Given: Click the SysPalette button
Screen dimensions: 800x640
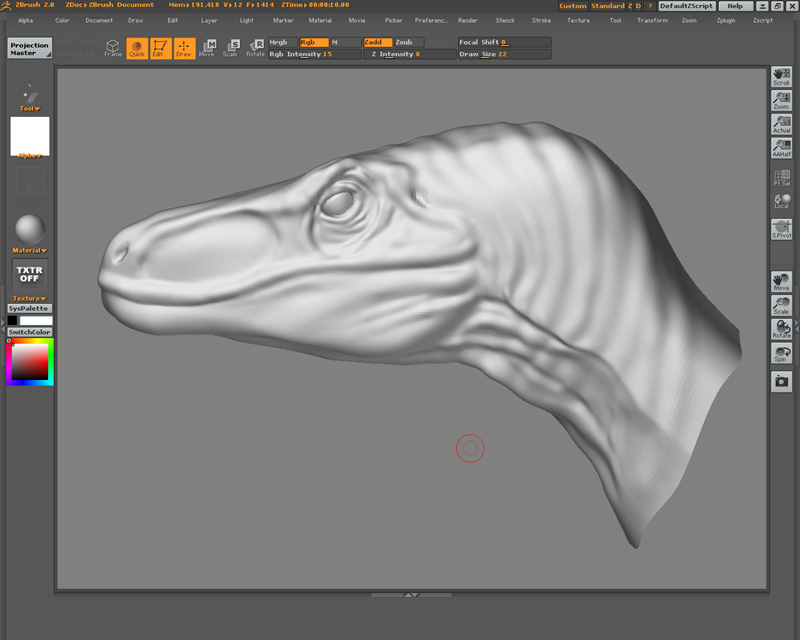Looking at the screenshot, I should [30, 309].
